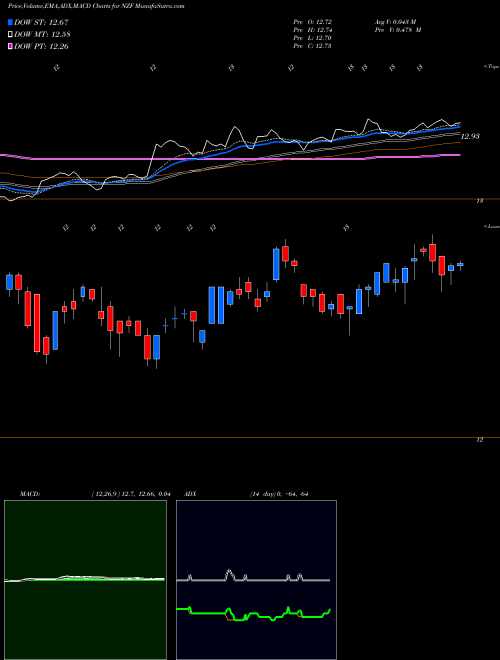Open the dark green MACD indicator panel

click(85, 580)
